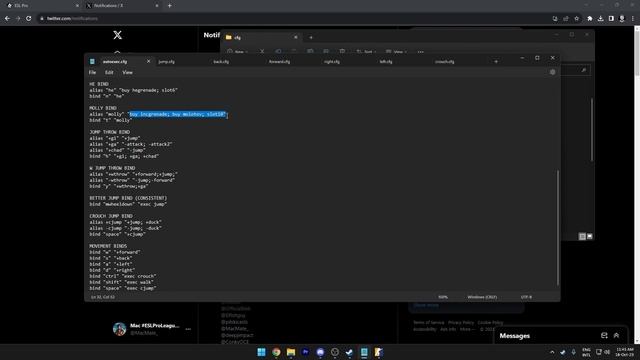Click the 'JUMP THROW BIND' heading line
The width and height of the screenshot is (640, 360).
point(110,132)
